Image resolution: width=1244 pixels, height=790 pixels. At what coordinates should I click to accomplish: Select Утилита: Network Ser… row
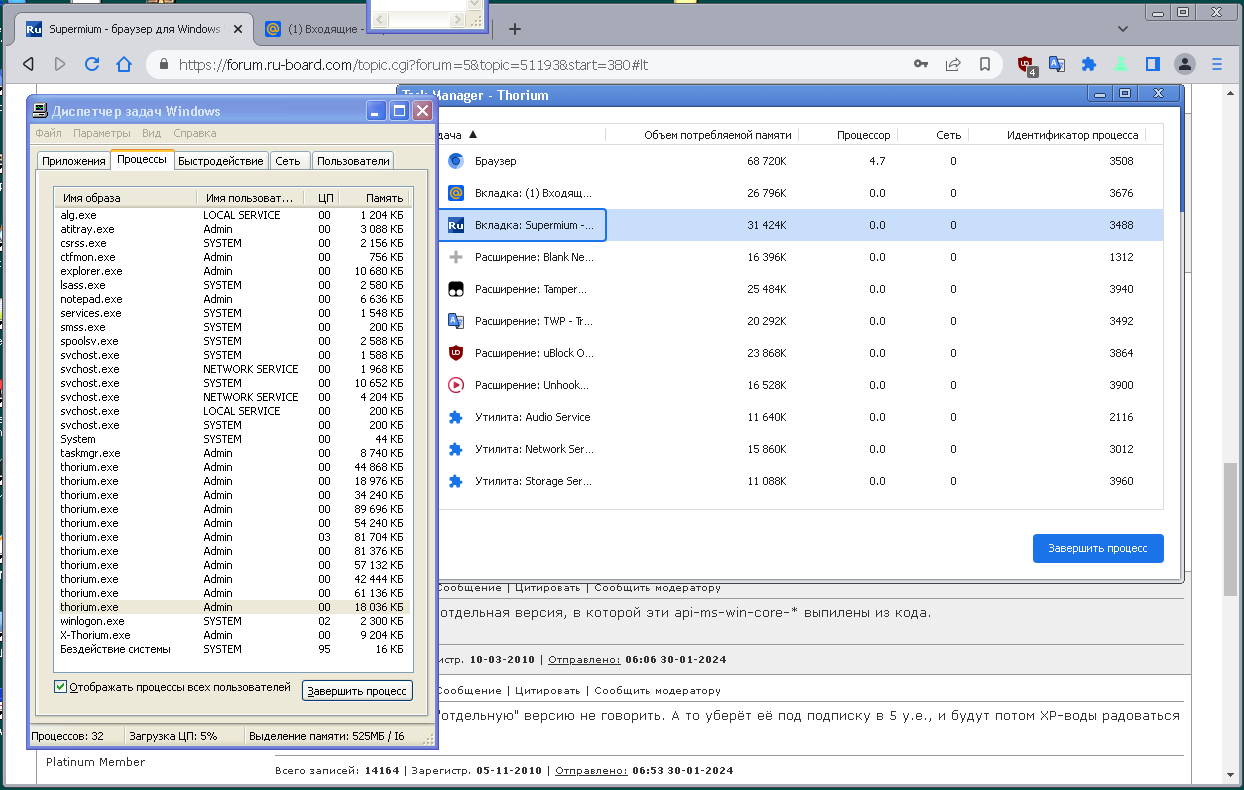click(x=800, y=449)
